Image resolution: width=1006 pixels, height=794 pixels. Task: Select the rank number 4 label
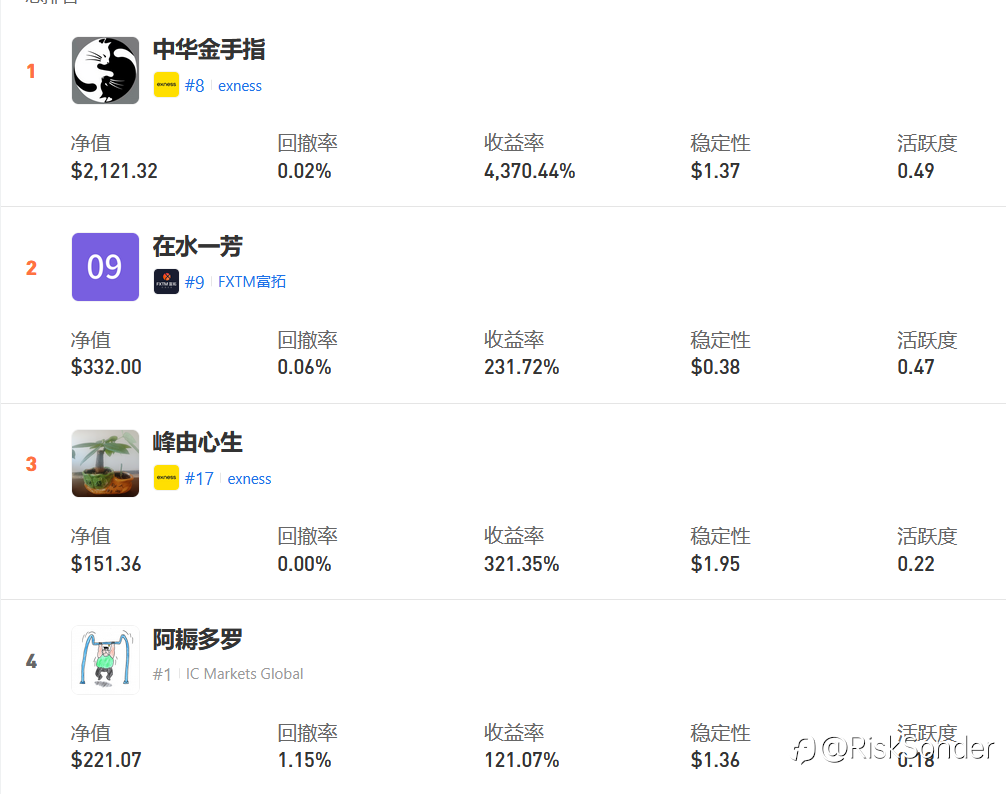(31, 661)
